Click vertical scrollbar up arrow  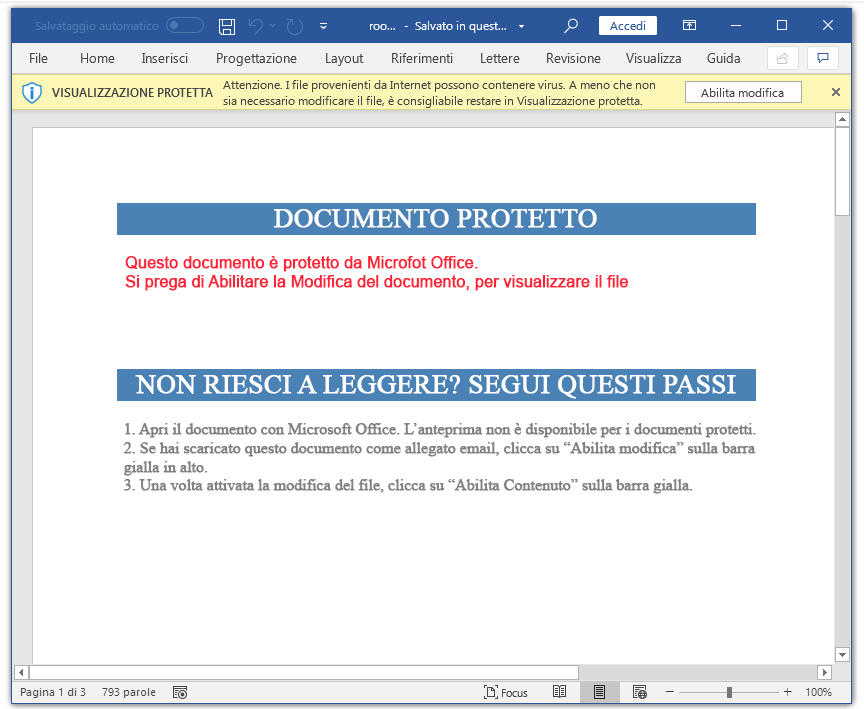click(842, 119)
